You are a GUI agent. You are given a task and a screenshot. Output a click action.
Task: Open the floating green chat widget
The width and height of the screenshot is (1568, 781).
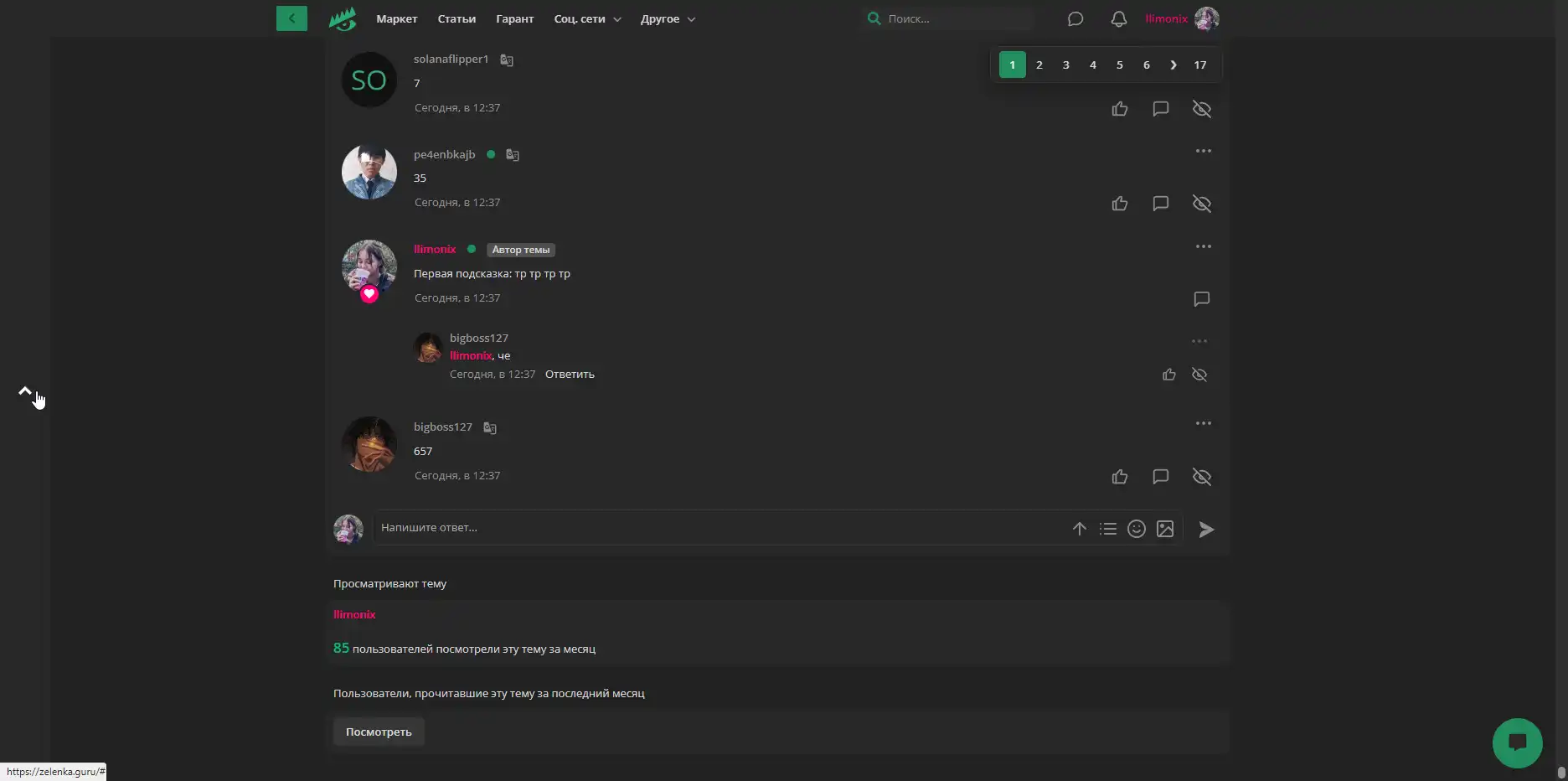1517,742
